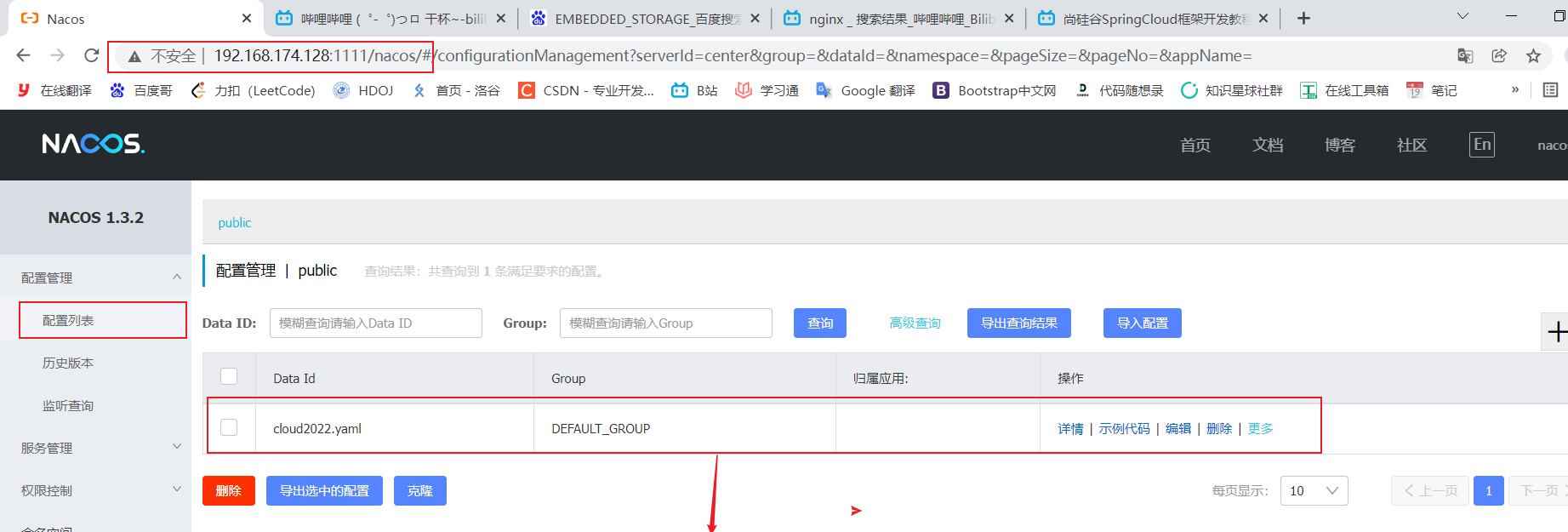
Task: Click the browser back arrow
Action: tap(23, 55)
